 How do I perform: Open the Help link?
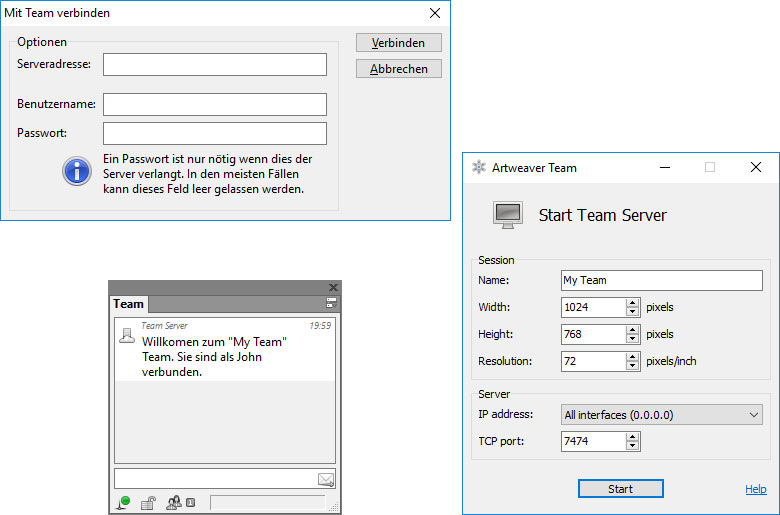756,489
